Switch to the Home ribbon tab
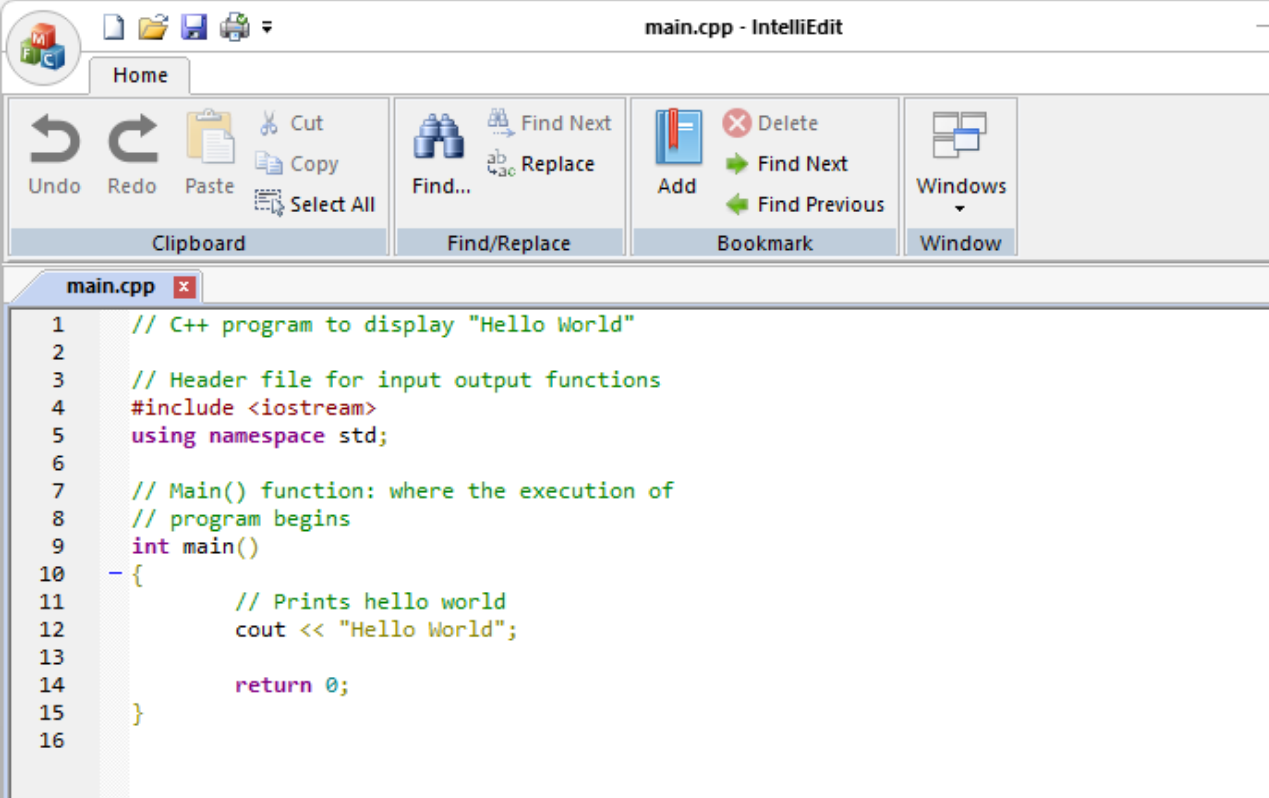This screenshot has height=798, width=1269. pos(139,75)
